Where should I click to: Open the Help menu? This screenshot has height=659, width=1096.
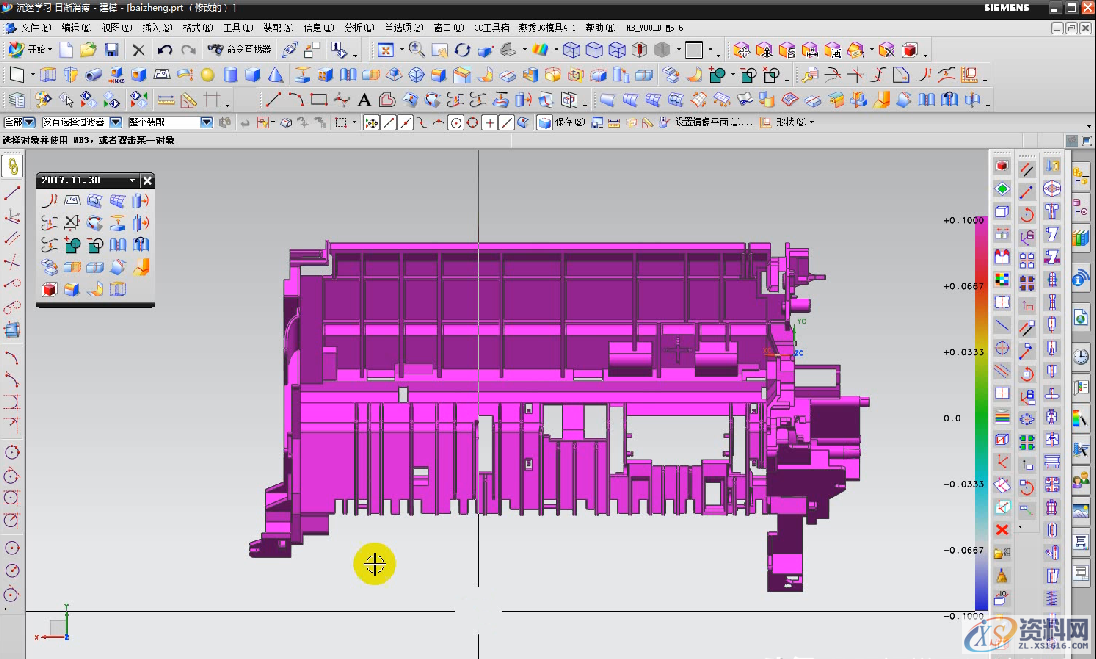point(599,27)
